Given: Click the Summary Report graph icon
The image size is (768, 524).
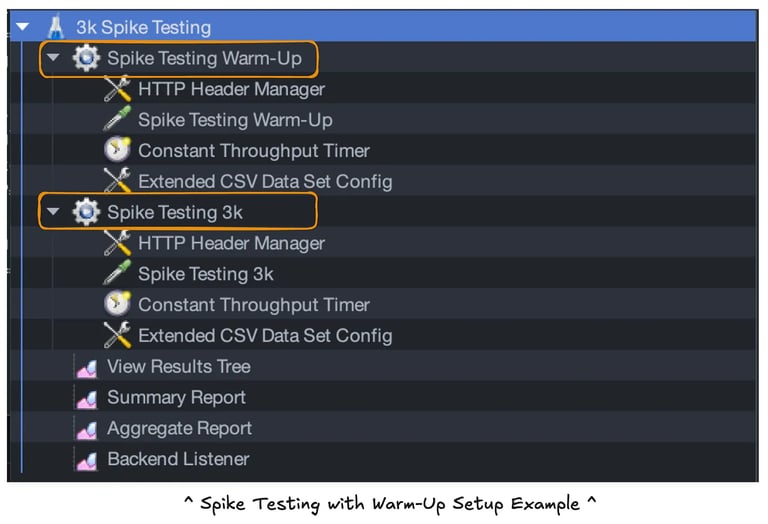Looking at the screenshot, I should [87, 398].
